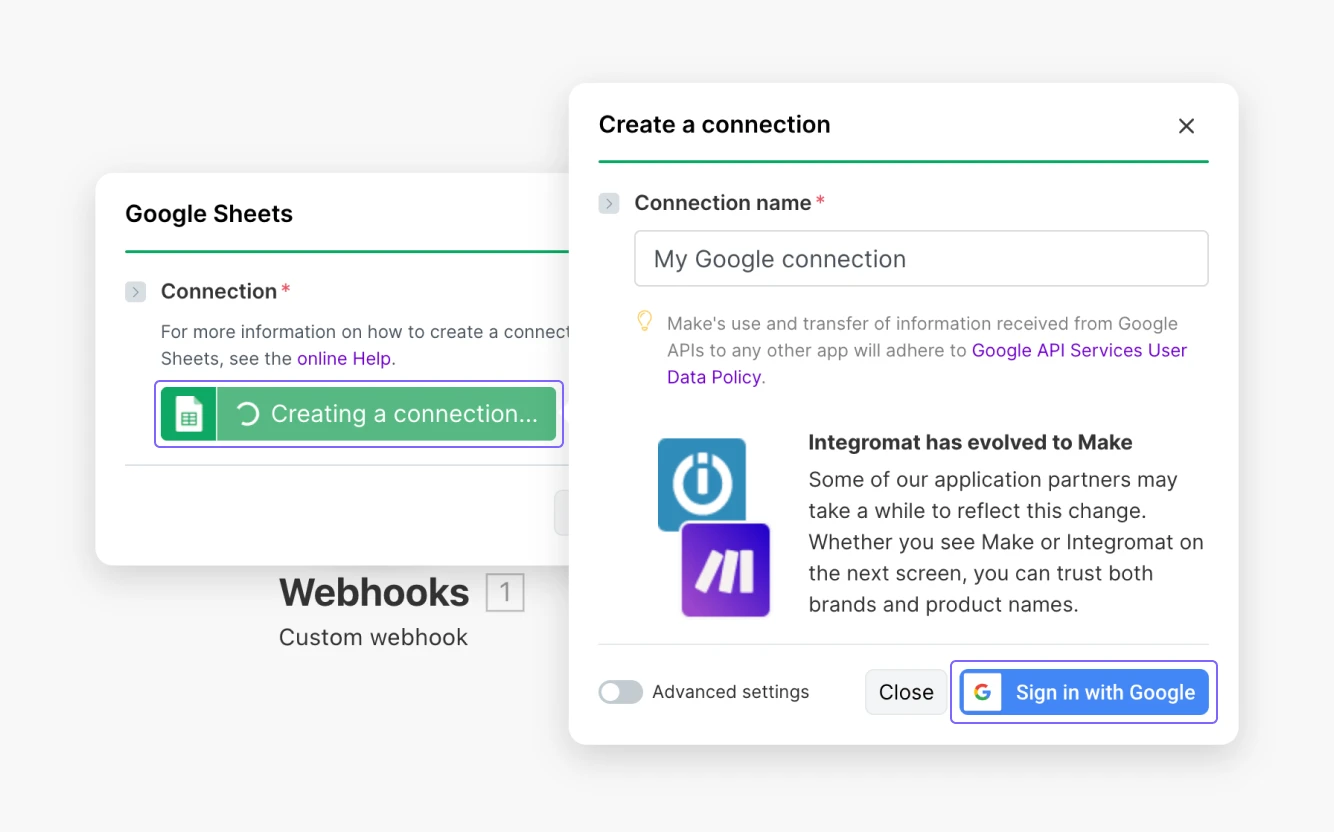Image resolution: width=1334 pixels, height=832 pixels.
Task: Select the Google Sheets panel header
Action: (208, 213)
